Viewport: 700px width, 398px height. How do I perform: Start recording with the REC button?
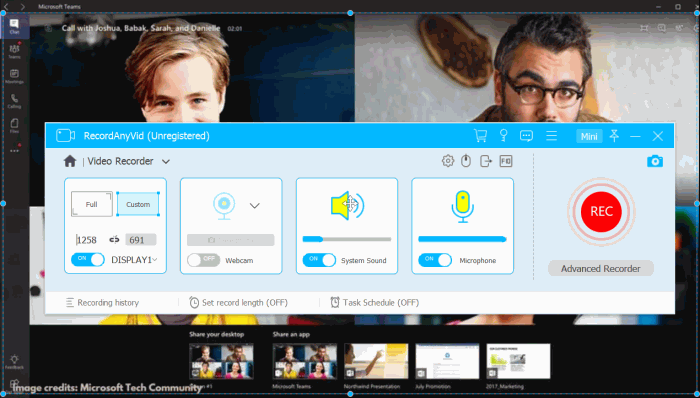601,211
